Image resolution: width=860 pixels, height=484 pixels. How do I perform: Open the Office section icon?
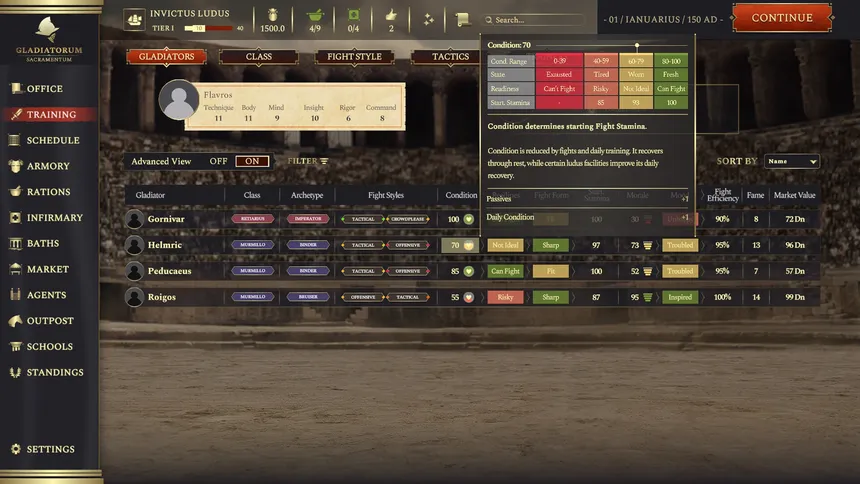point(16,88)
